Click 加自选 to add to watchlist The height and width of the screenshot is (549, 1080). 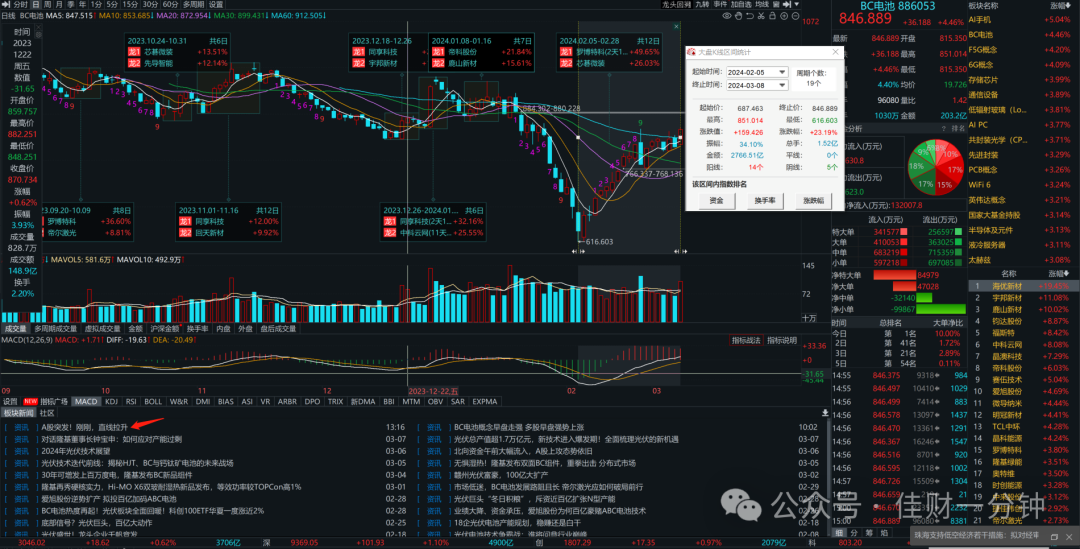click(x=741, y=4)
